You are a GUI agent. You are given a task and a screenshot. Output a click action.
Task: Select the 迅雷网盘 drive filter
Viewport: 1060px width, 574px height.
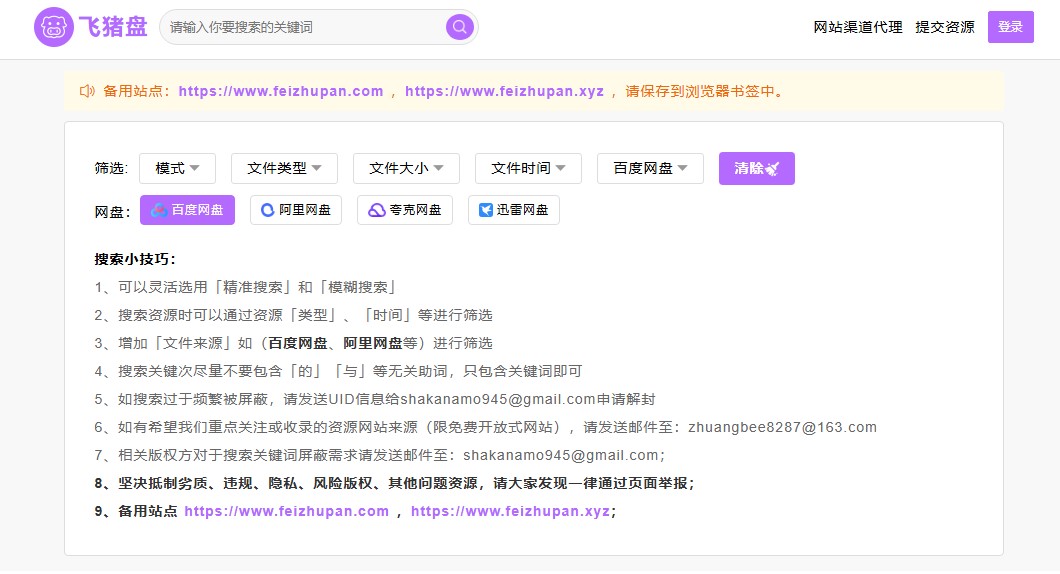click(514, 210)
